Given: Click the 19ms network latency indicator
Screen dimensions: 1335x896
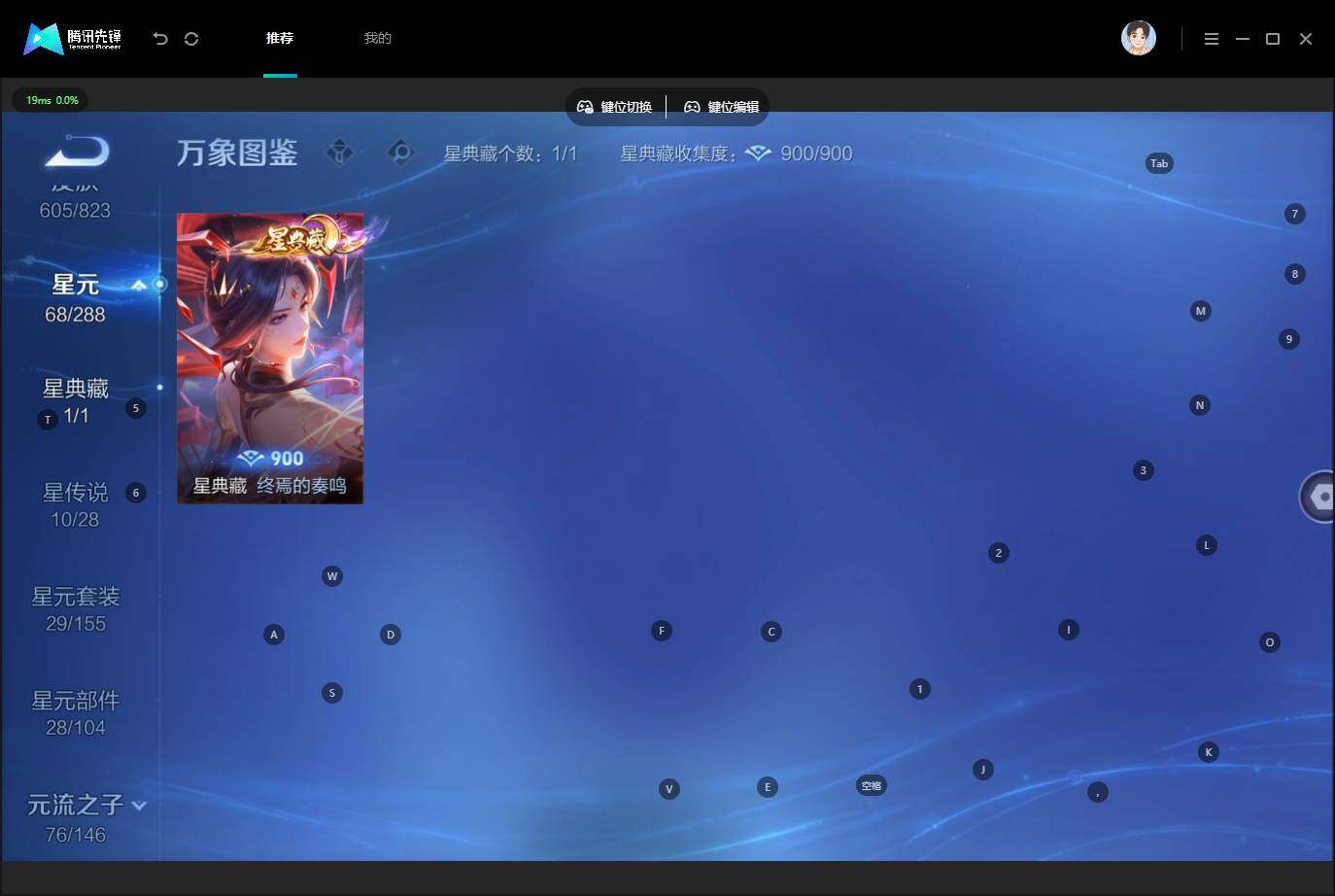Looking at the screenshot, I should click(x=51, y=100).
